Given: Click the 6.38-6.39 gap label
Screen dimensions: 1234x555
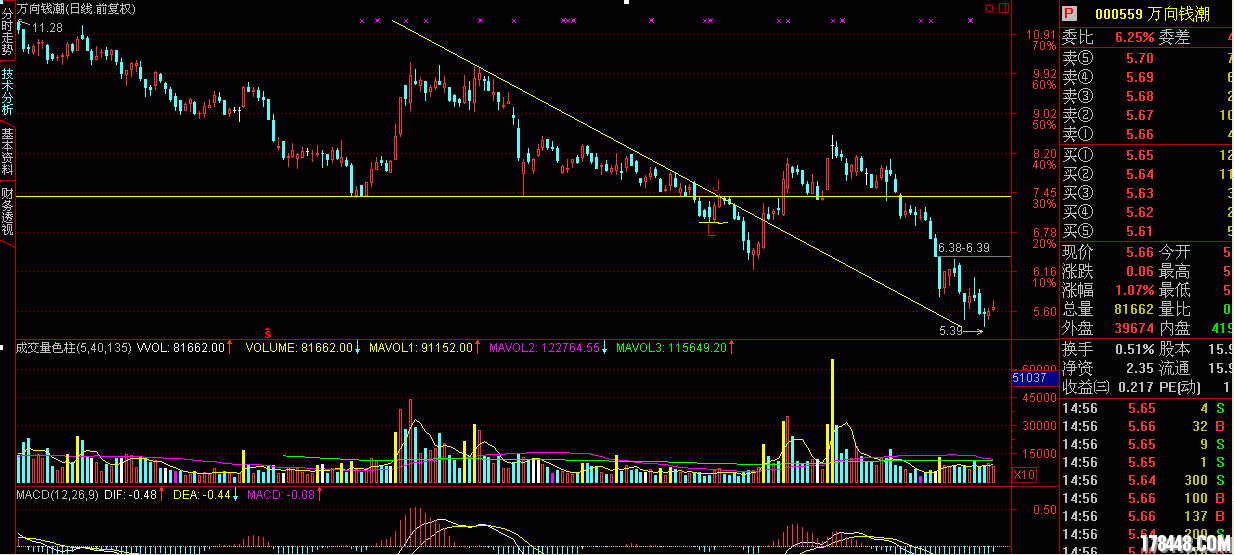Looking at the screenshot, I should (x=963, y=248).
